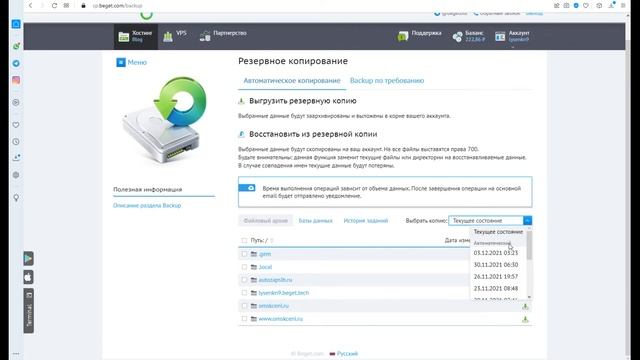Click the hard drive backup illustration
This screenshot has width=640, height=360.
coord(164,120)
